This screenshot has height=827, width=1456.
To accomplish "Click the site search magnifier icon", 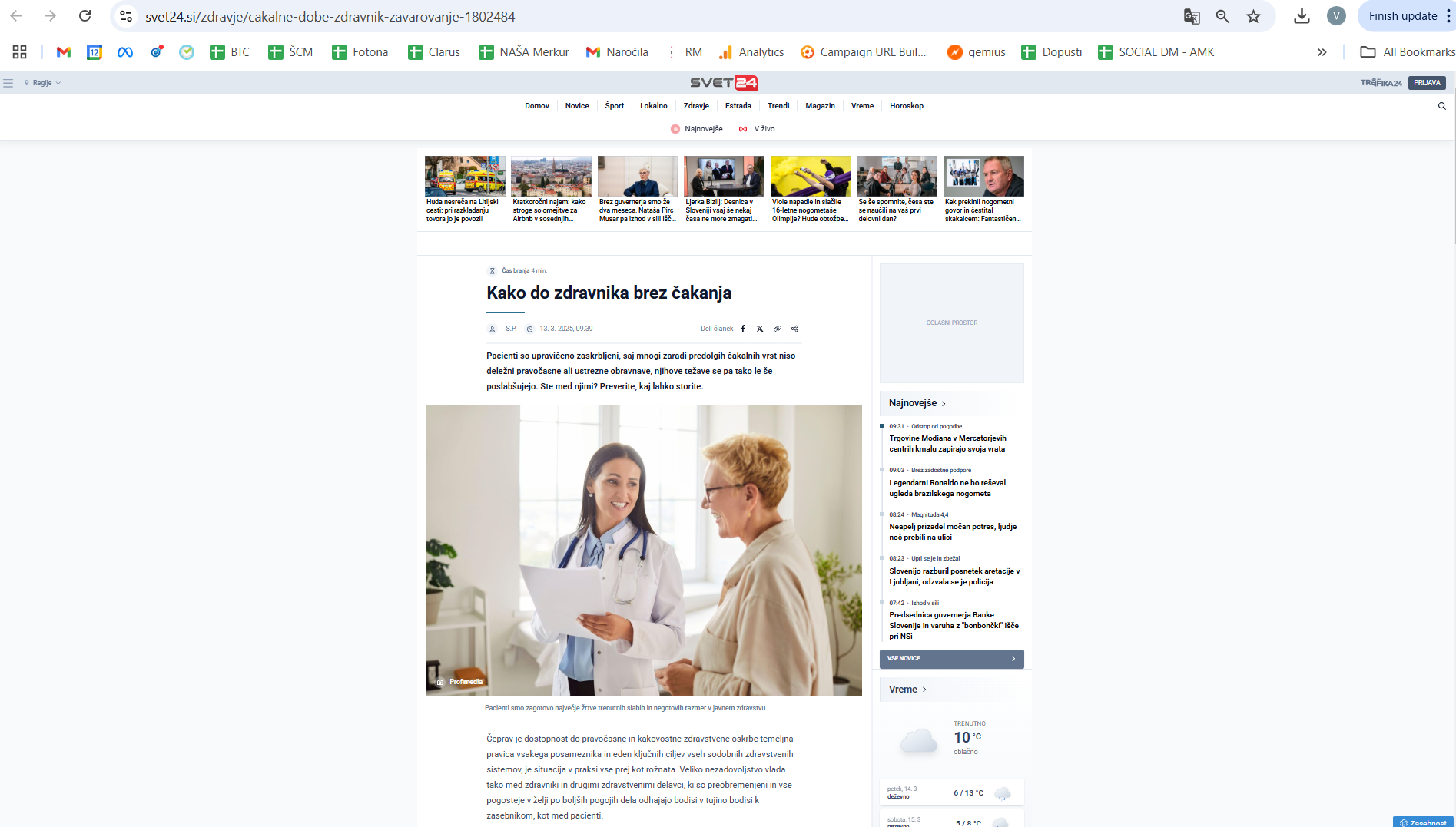I will click(1441, 106).
